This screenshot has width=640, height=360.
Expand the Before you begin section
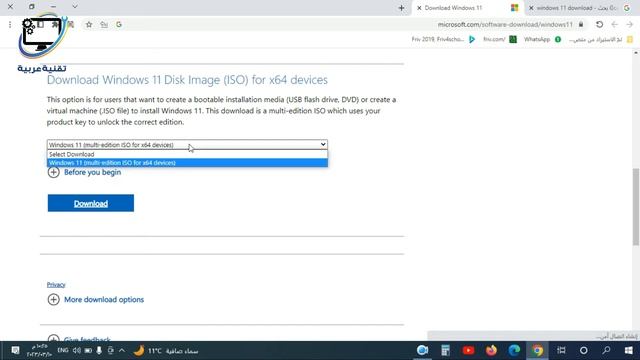click(x=84, y=172)
